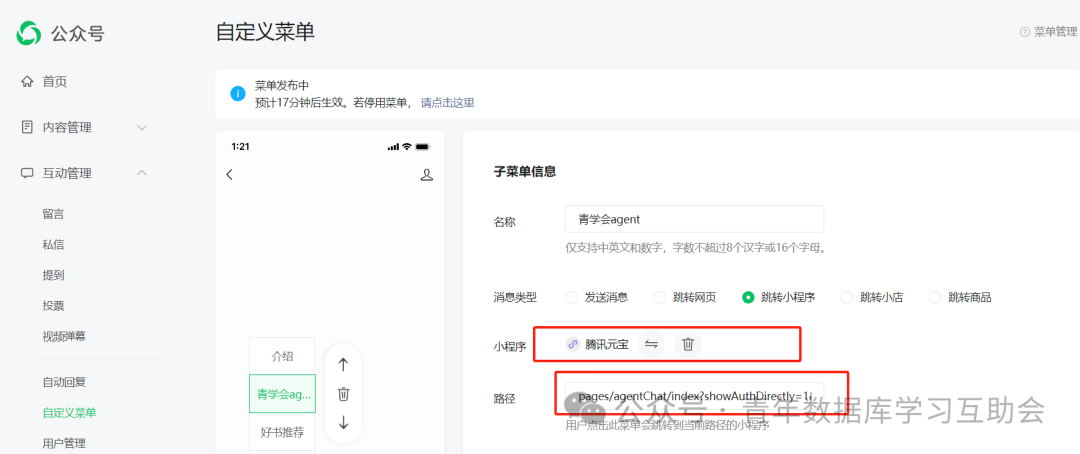This screenshot has height=454, width=1080.
Task: Click the 首页 home icon
Action: click(27, 82)
